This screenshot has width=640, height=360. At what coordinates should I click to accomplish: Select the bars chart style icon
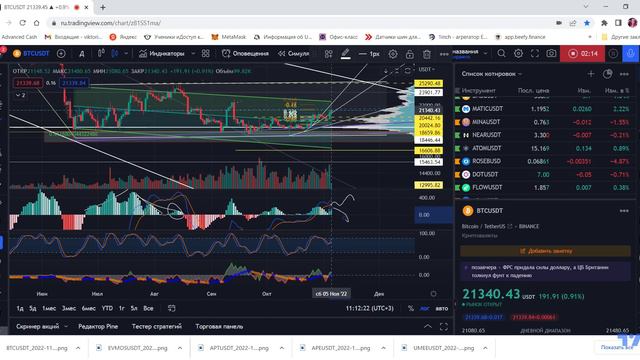tap(101, 53)
